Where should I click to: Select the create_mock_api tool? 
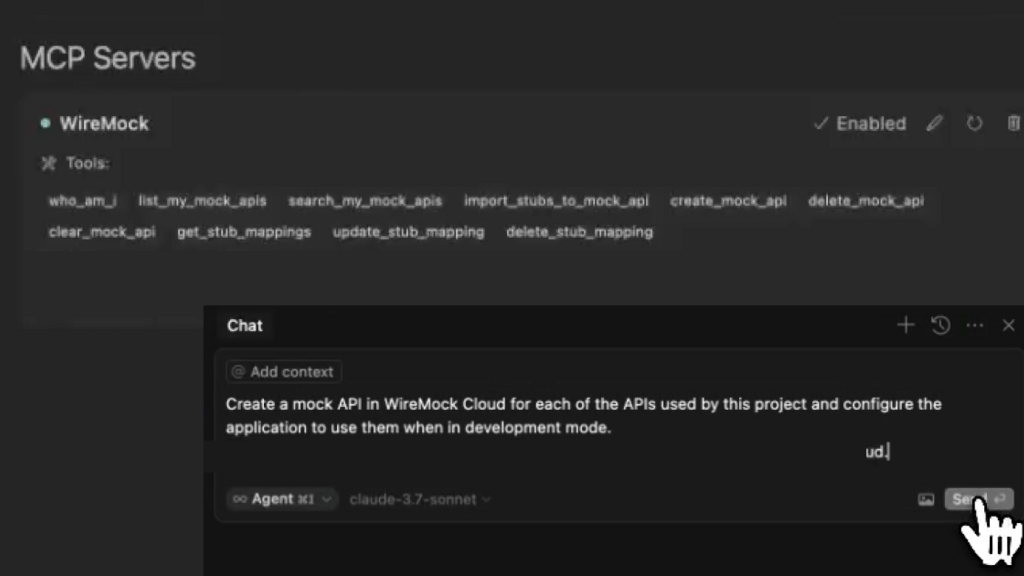(728, 200)
